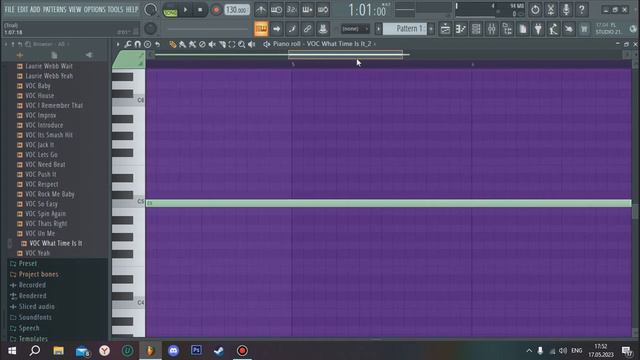
Task: Show the Browser tree icon in toolbar
Action: pos(507,29)
